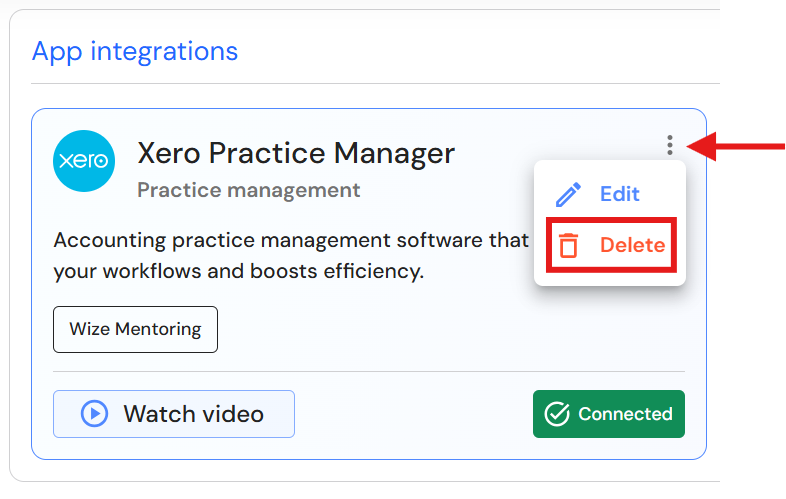Choose Edit from the popup menu
The image size is (786, 499).
pyautogui.click(x=619, y=194)
